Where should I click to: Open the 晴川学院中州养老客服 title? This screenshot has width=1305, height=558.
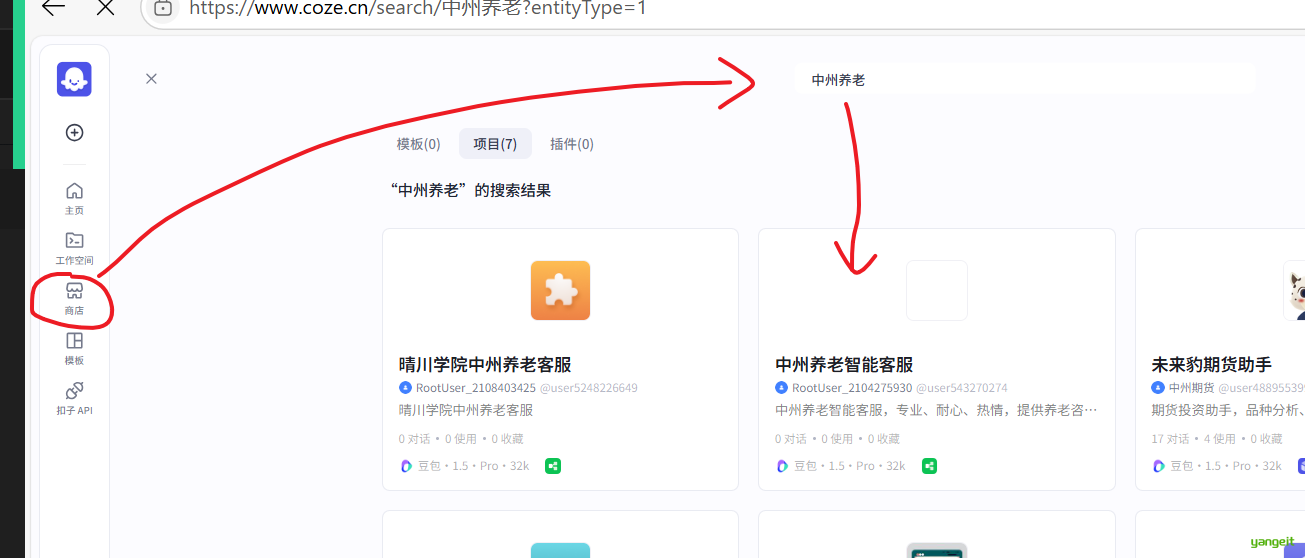[485, 365]
